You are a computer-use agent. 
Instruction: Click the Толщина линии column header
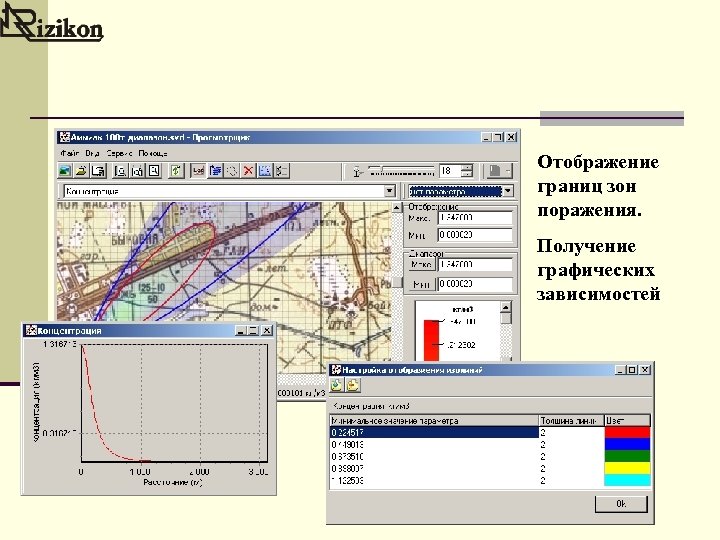point(571,420)
